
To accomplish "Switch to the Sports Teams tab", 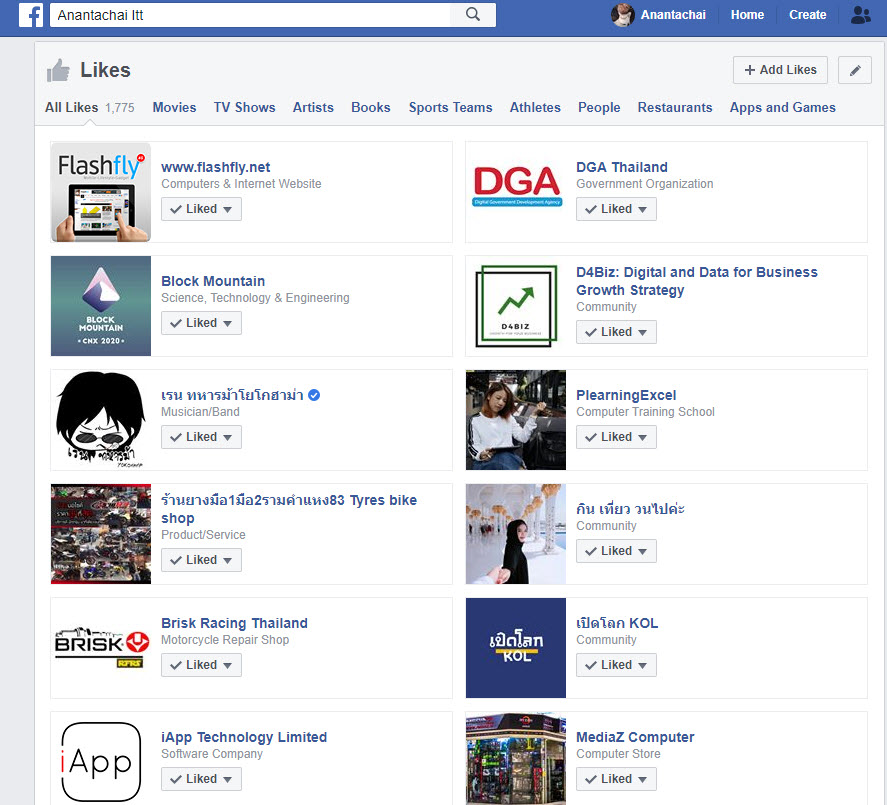I will coord(450,107).
